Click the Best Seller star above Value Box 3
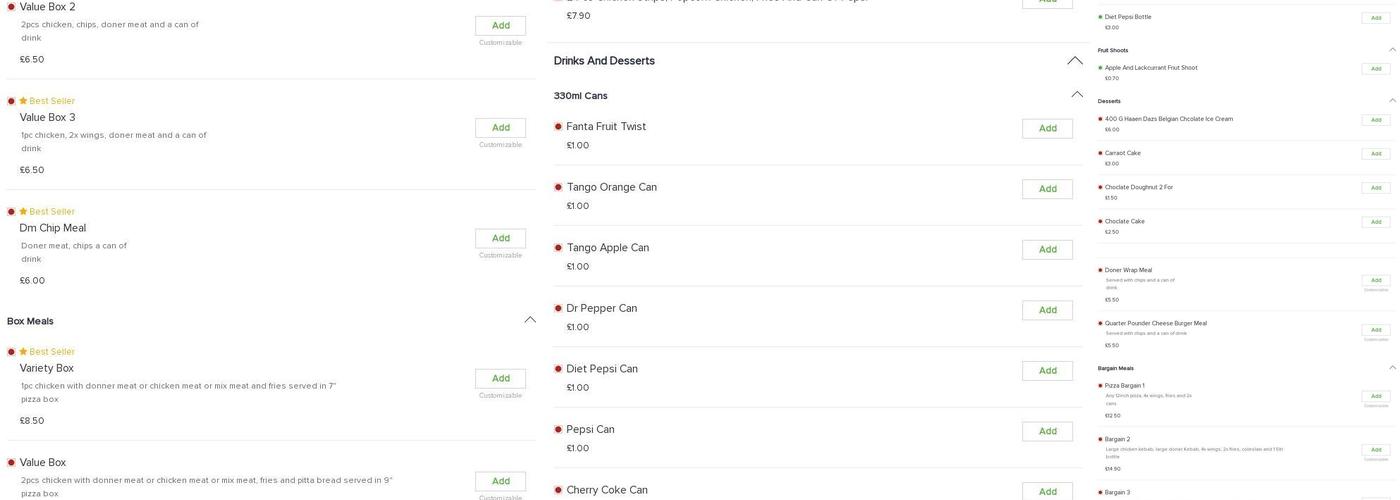 [23, 101]
